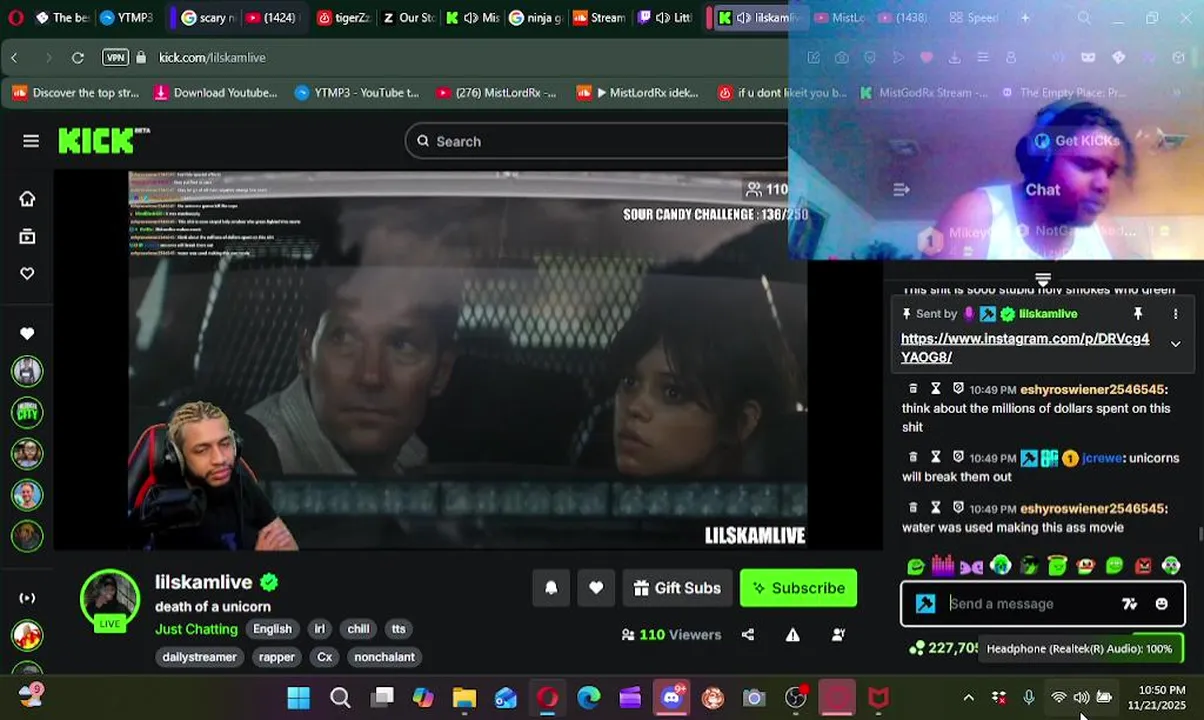Timeout the user on the 'think about the millions' message
Screen dimensions: 1204x720
936,389
